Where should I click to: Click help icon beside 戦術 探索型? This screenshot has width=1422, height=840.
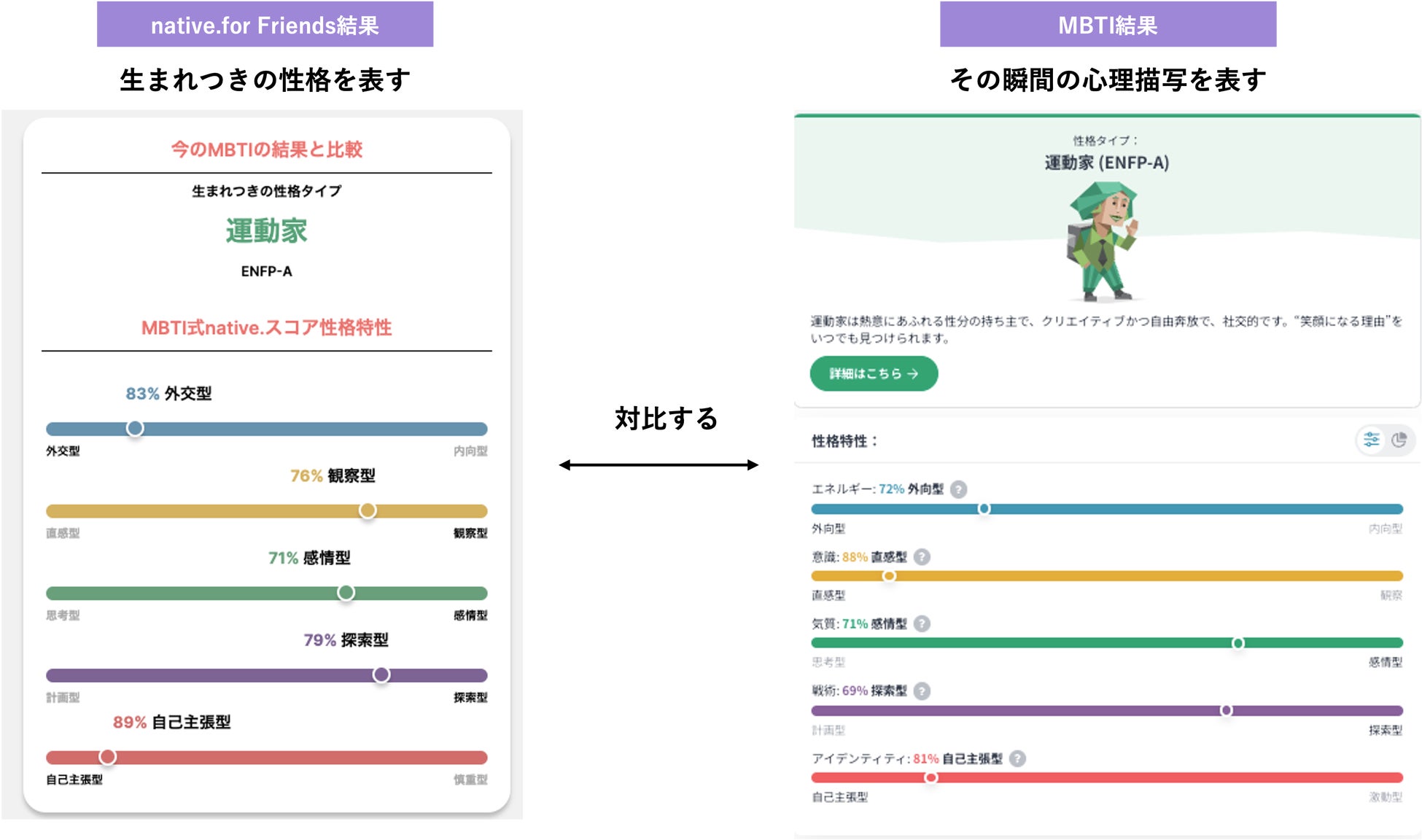[922, 691]
